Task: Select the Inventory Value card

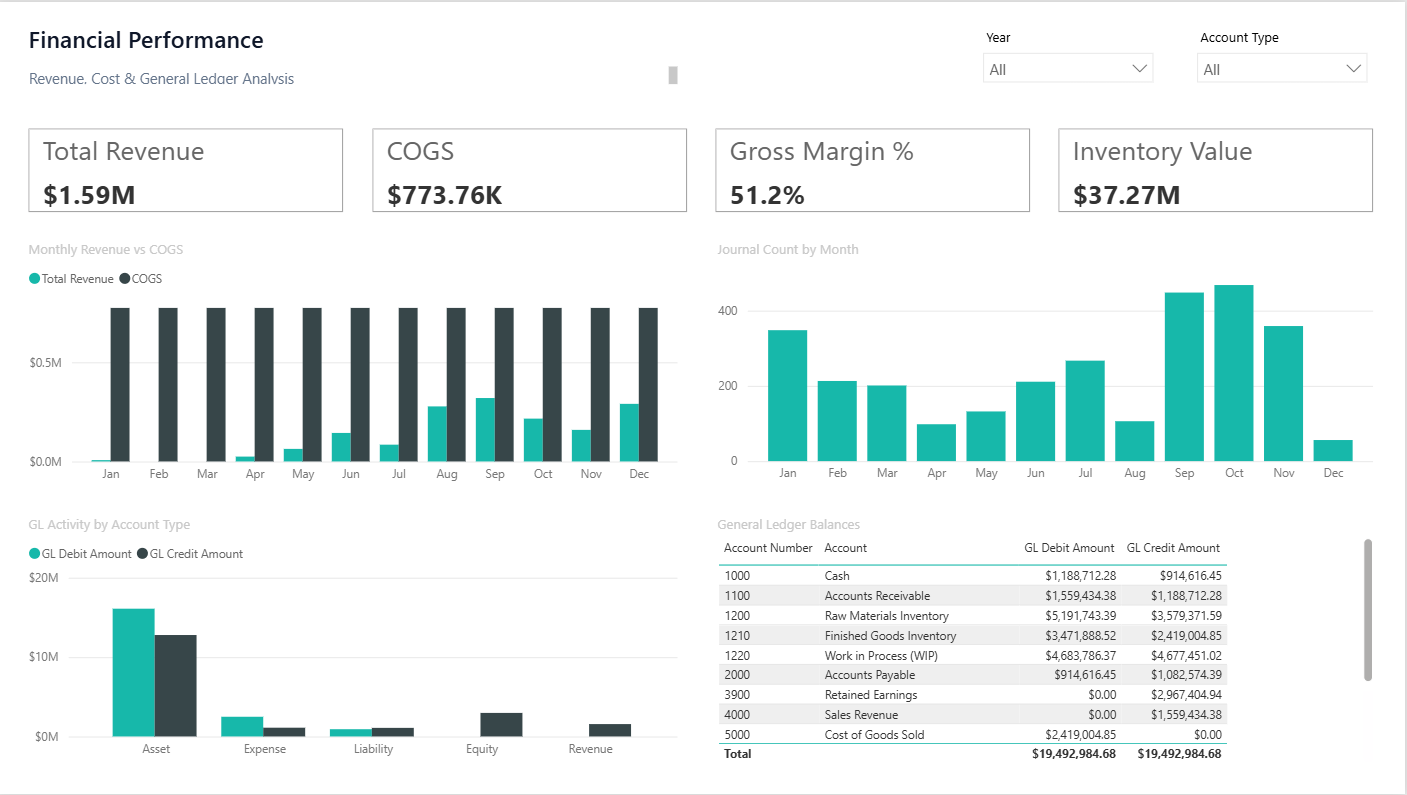Action: click(1215, 170)
